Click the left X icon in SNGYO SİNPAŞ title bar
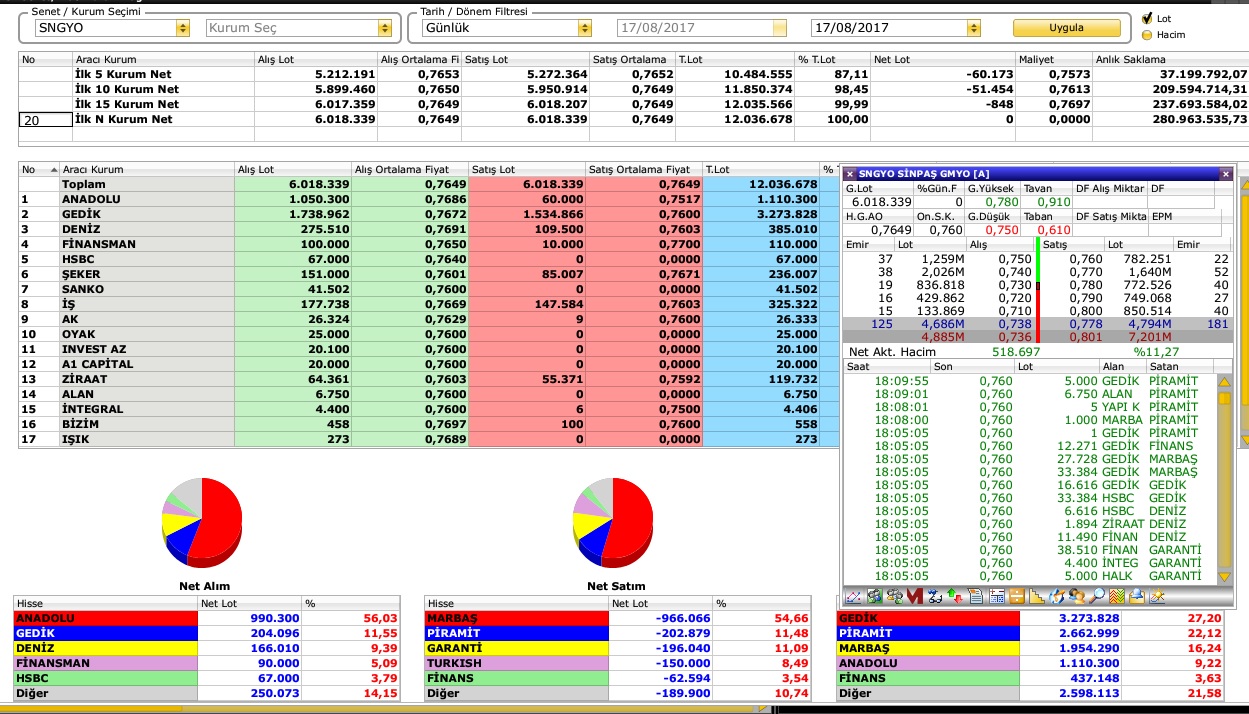 coord(850,174)
